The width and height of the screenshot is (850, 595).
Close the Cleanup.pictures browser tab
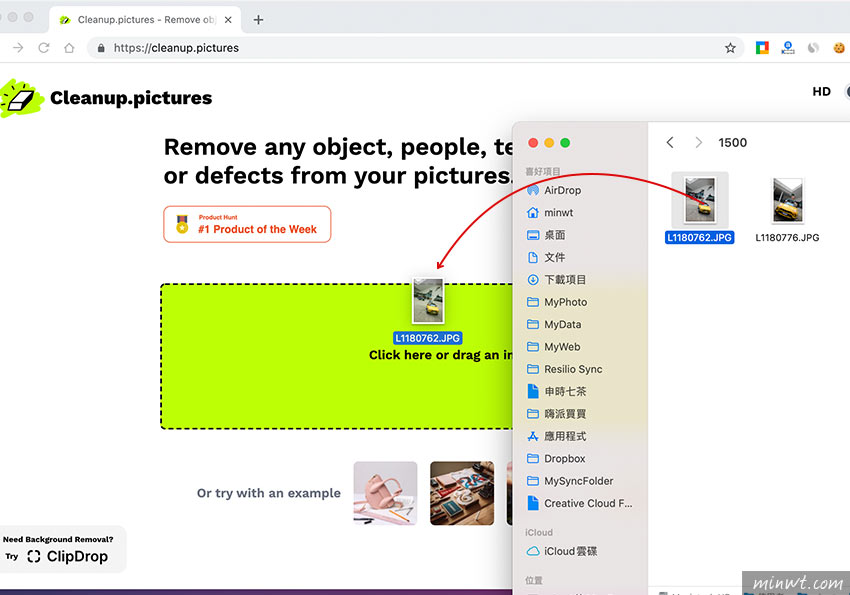[x=228, y=20]
